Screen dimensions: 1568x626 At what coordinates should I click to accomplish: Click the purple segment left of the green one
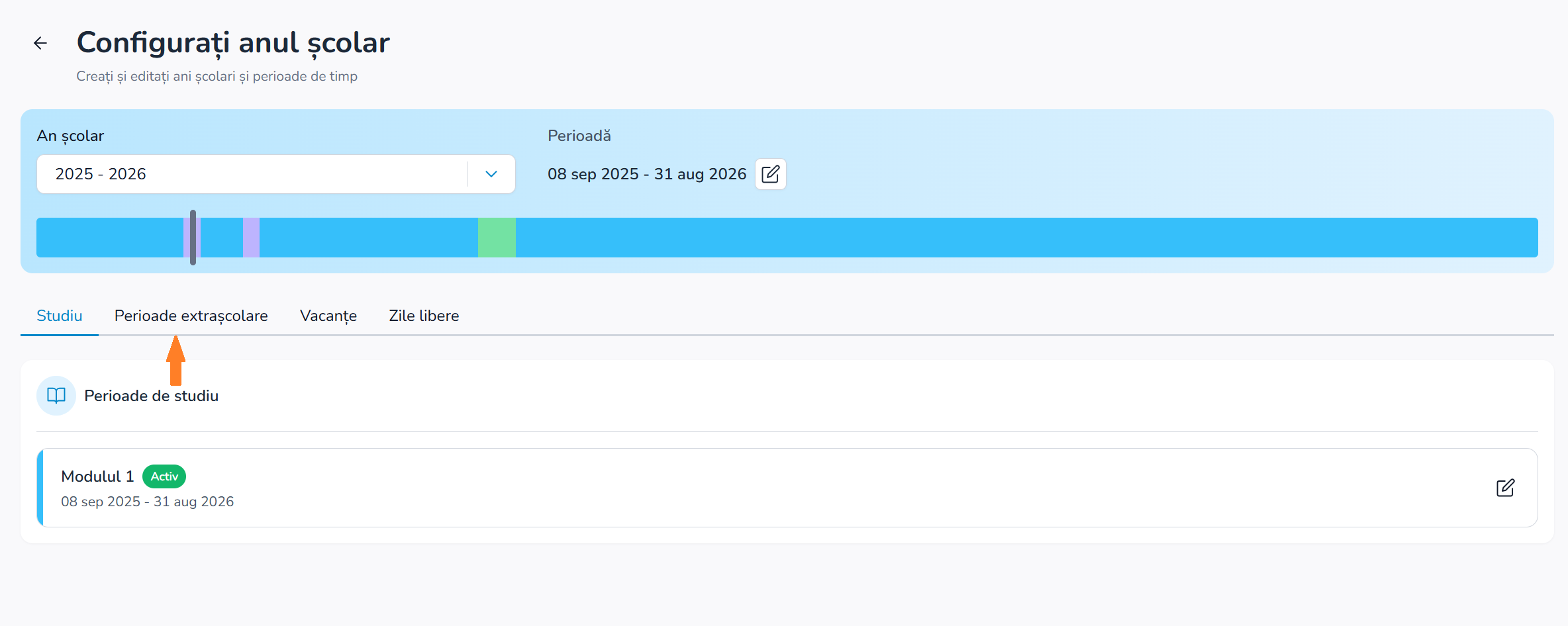(x=251, y=238)
